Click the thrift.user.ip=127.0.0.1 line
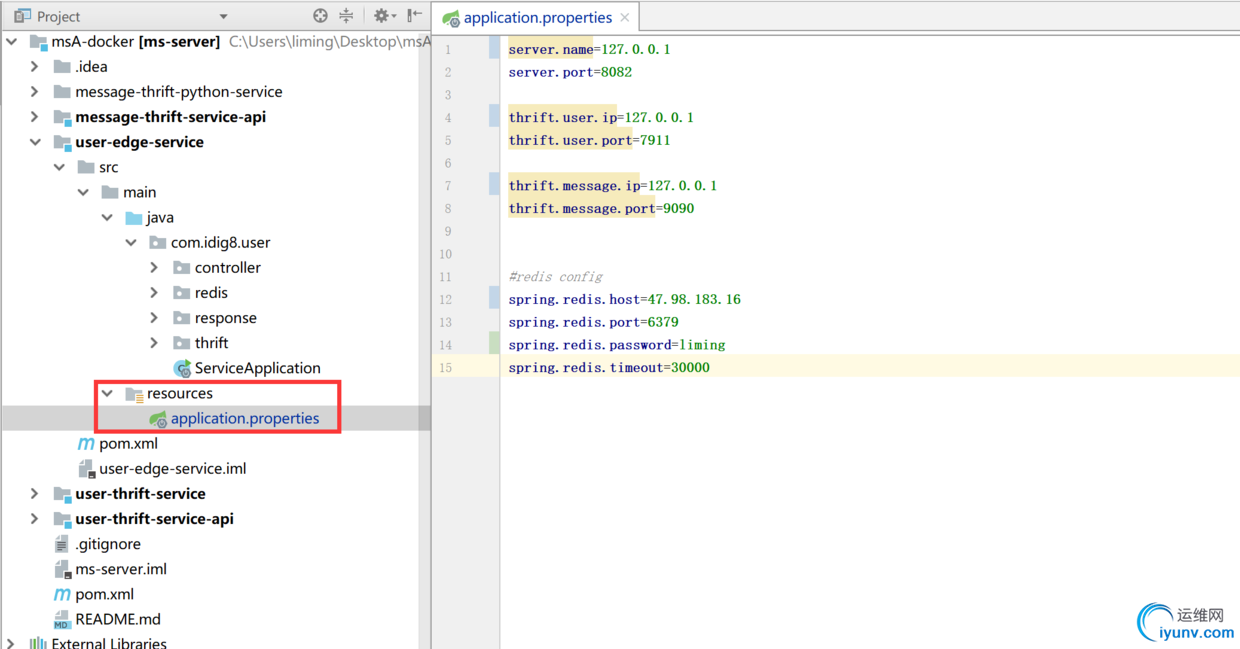The image size is (1240, 649). 601,118
